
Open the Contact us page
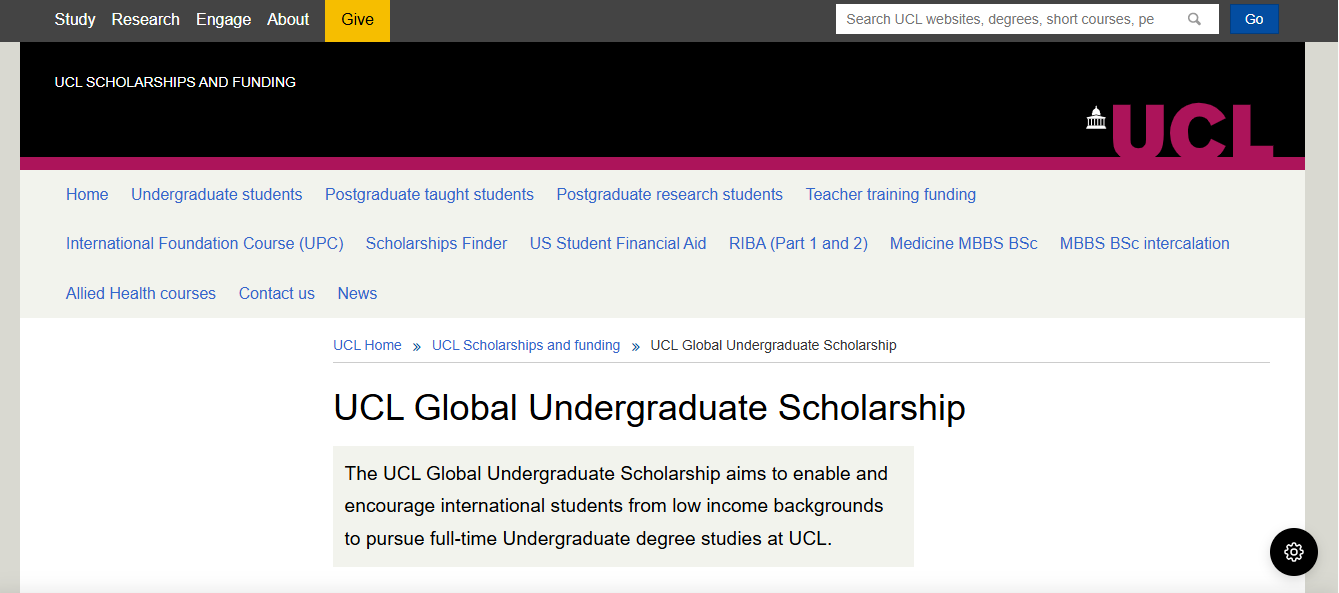pos(276,293)
